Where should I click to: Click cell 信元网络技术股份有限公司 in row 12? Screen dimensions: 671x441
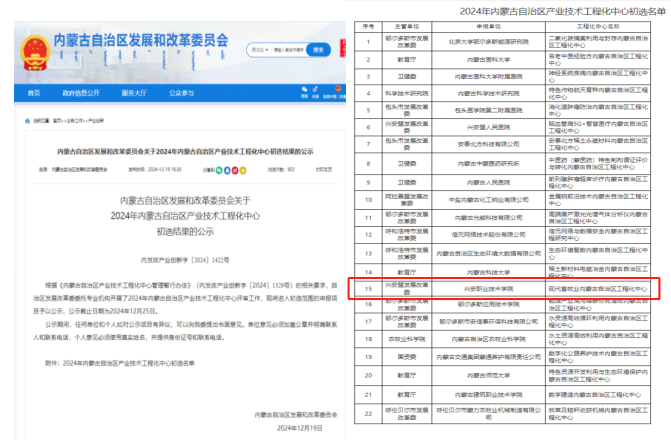pyautogui.click(x=489, y=235)
